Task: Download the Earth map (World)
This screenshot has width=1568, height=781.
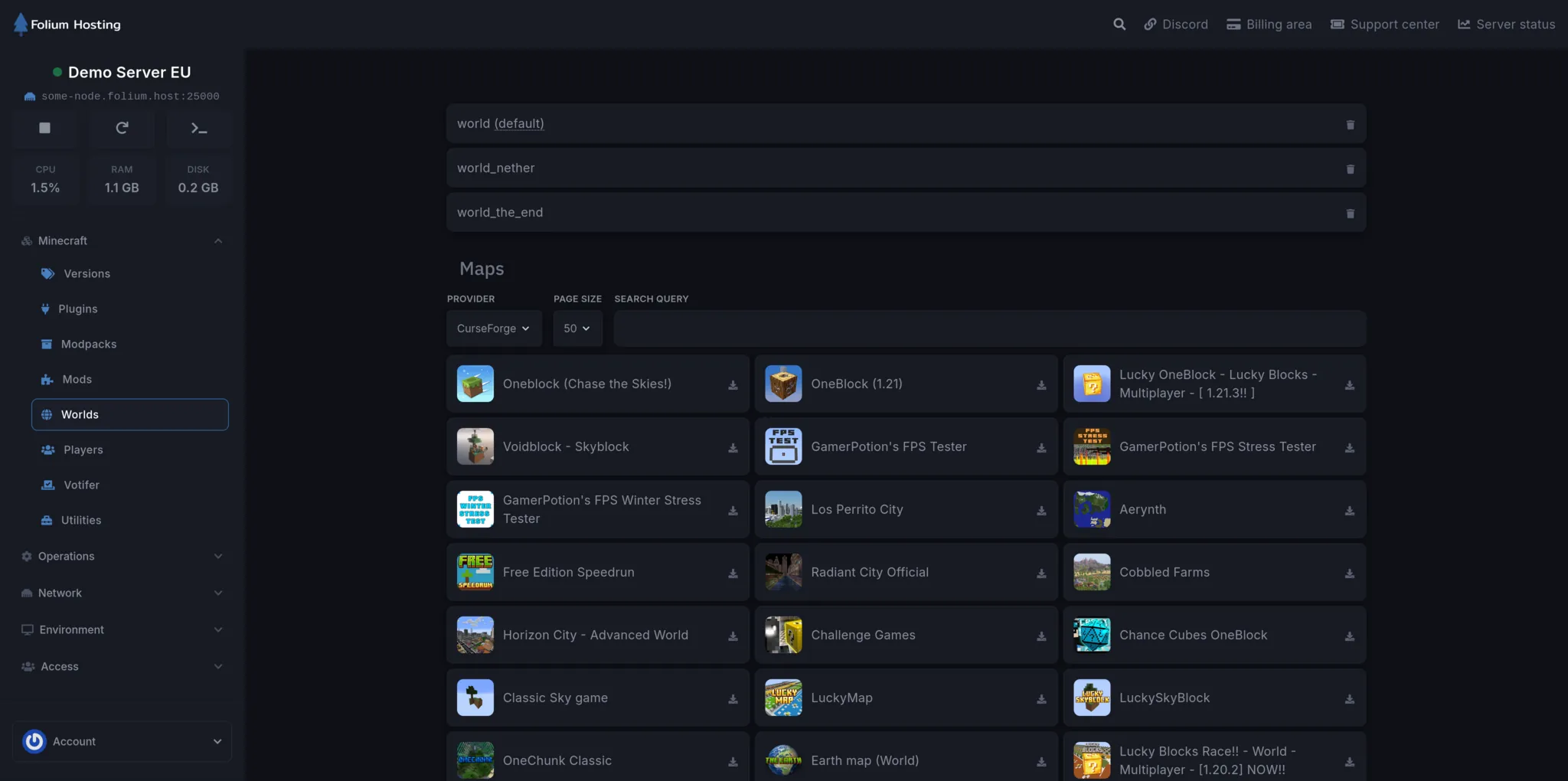Action: point(1040,760)
